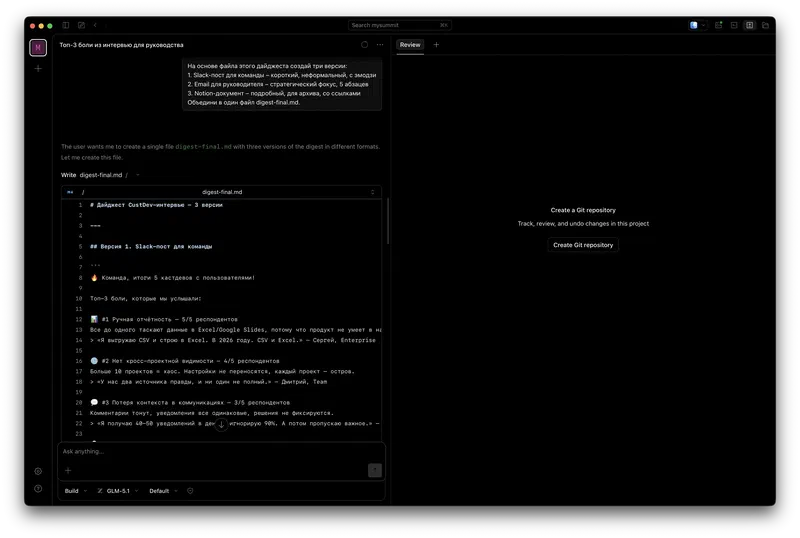The height and width of the screenshot is (538, 800).
Task: Click line "#1 Ручная отчётность"
Action: [164, 320]
